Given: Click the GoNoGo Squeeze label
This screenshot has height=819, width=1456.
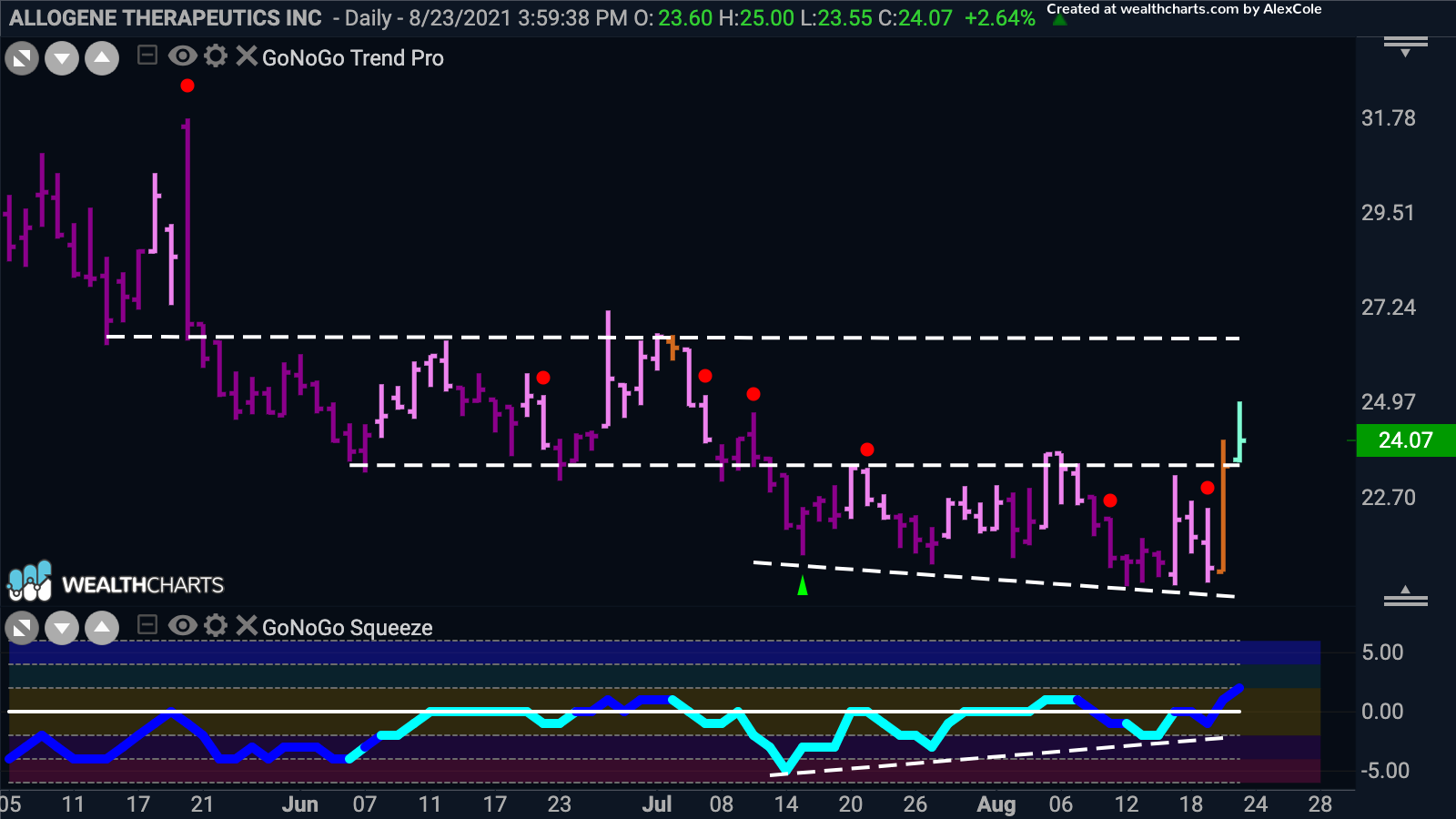Looking at the screenshot, I should [348, 628].
